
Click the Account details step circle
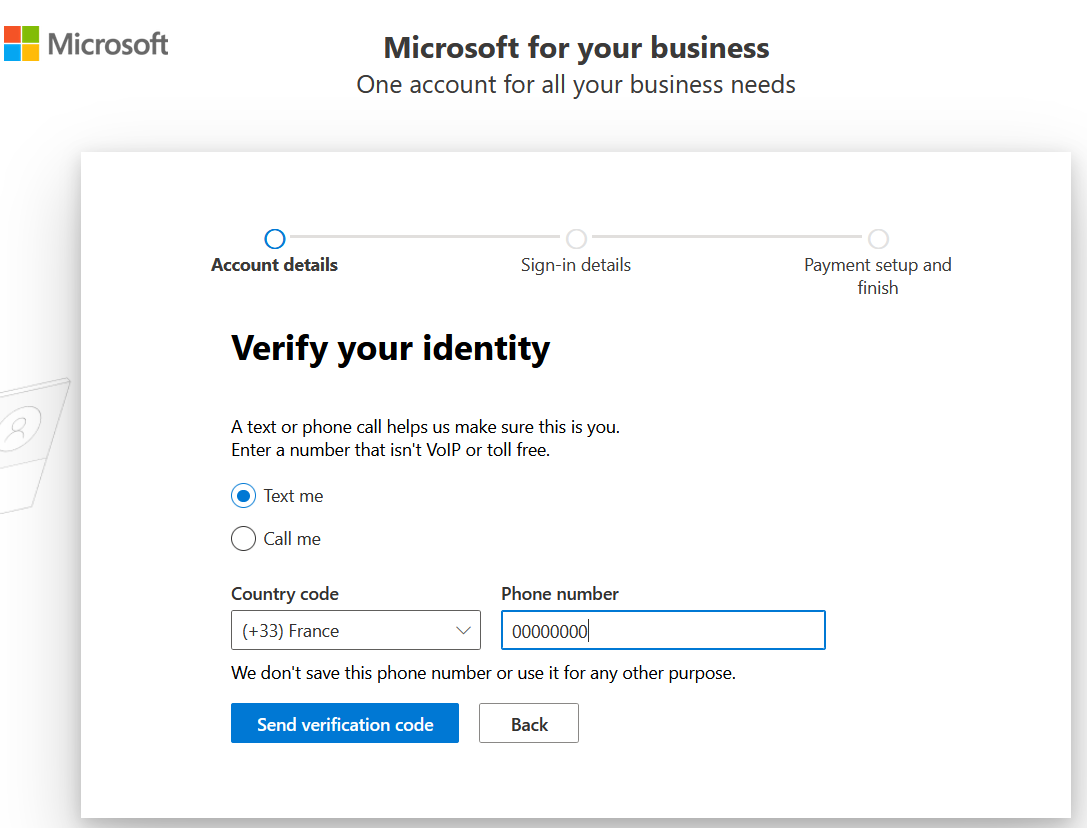pos(275,239)
